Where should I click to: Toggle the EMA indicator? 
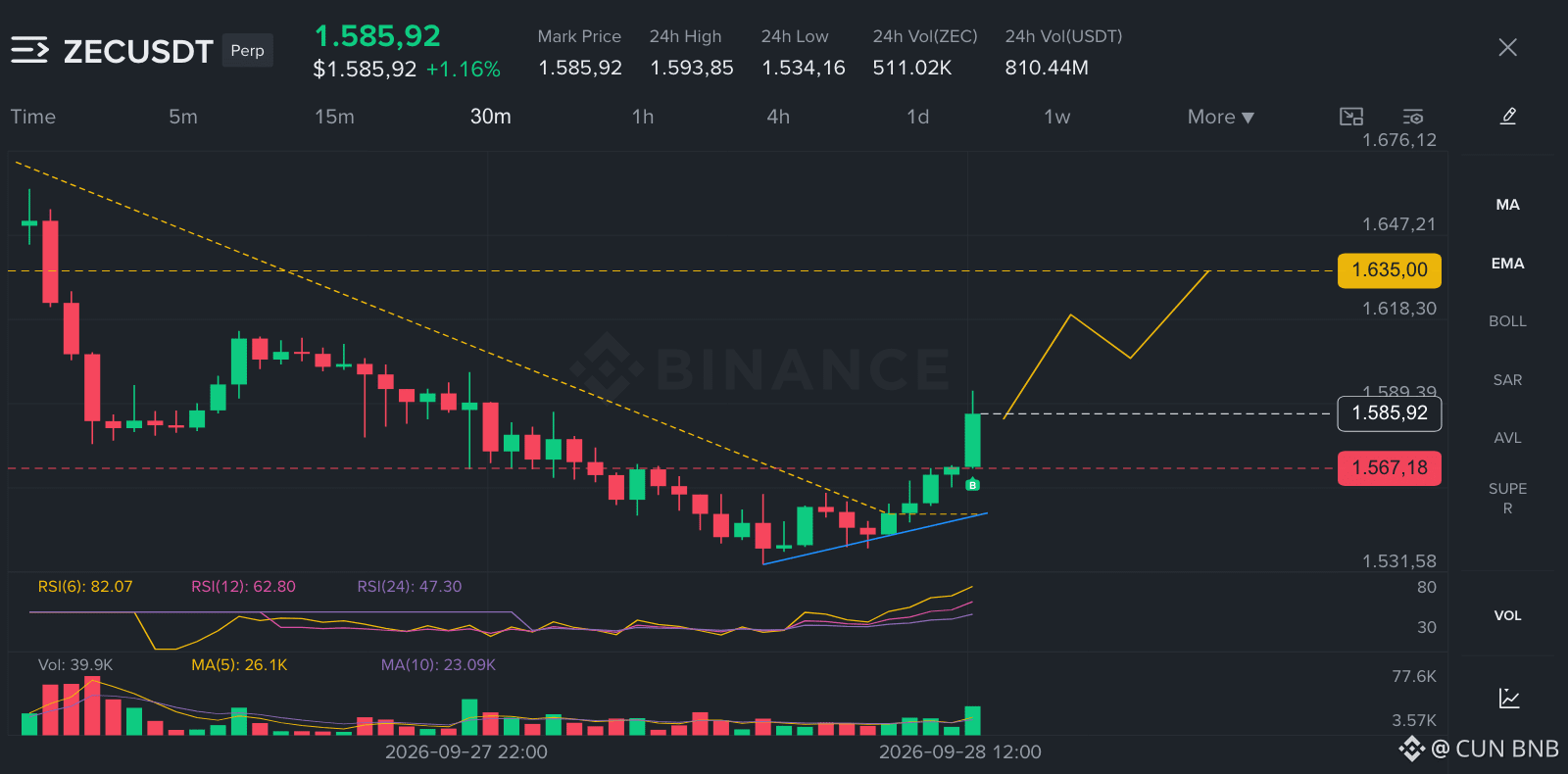(1507, 264)
